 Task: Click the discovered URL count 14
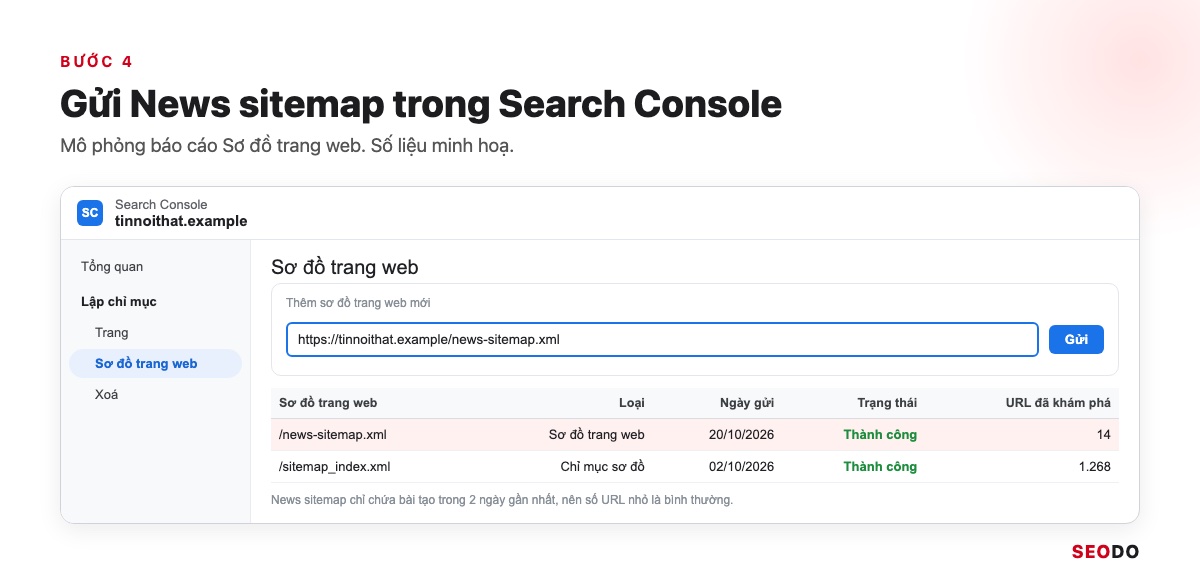(x=1103, y=435)
